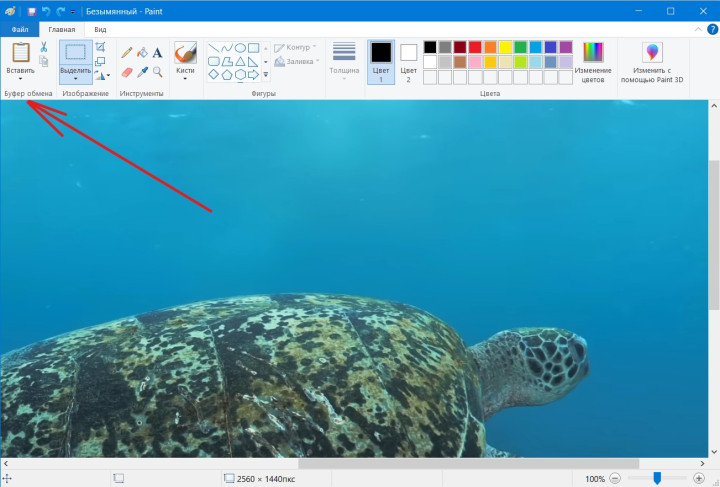720x487 pixels.
Task: Click the Magnifier tool
Action: [x=158, y=72]
